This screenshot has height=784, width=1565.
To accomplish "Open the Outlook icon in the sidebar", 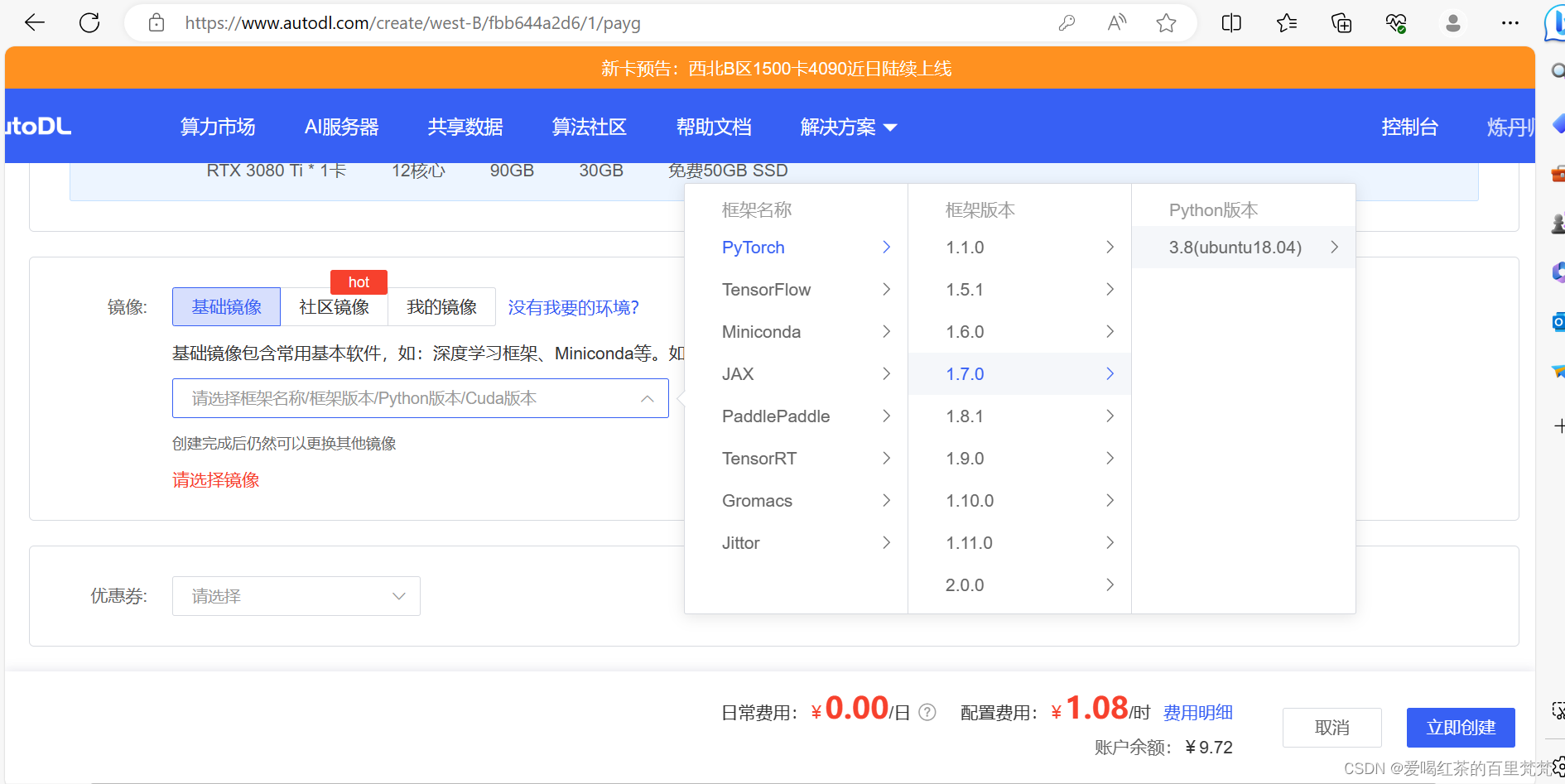I will click(1558, 321).
